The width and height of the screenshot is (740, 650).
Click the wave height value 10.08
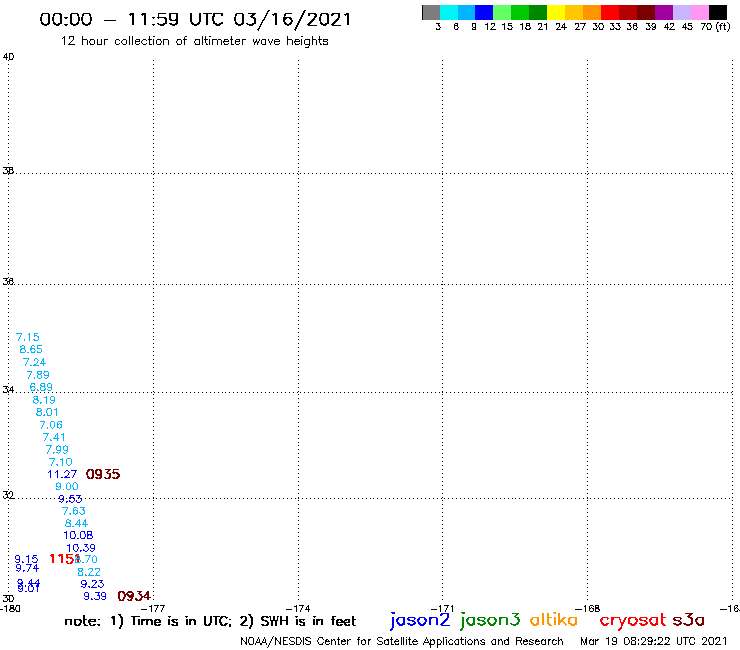pyautogui.click(x=78, y=536)
